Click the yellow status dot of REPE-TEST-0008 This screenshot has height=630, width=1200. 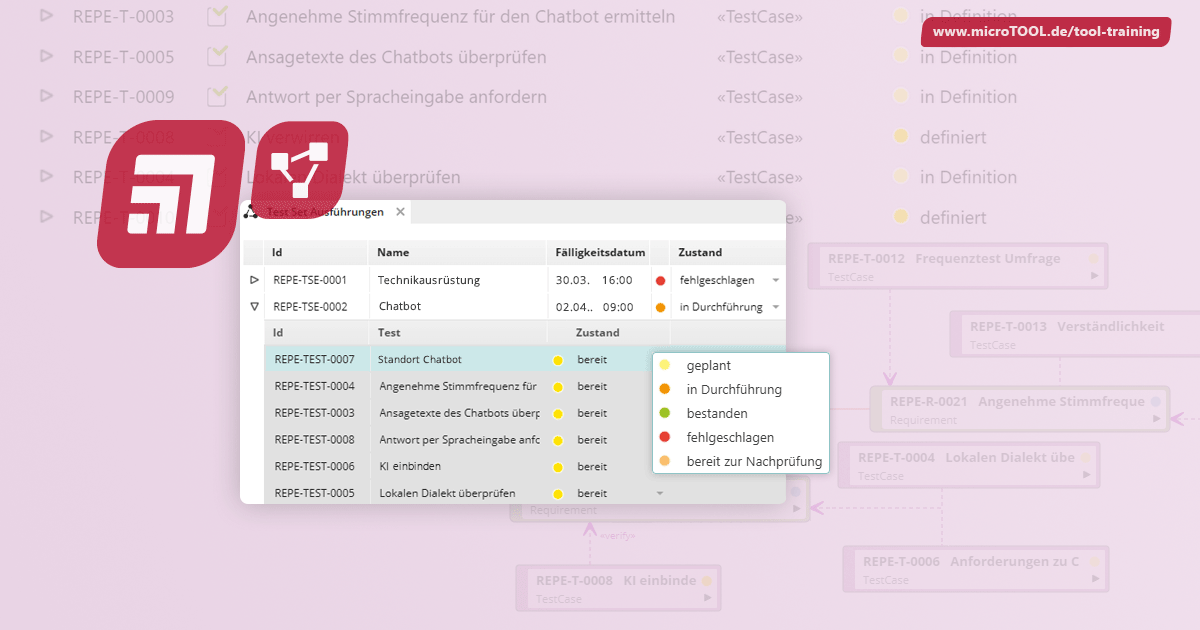pos(558,440)
